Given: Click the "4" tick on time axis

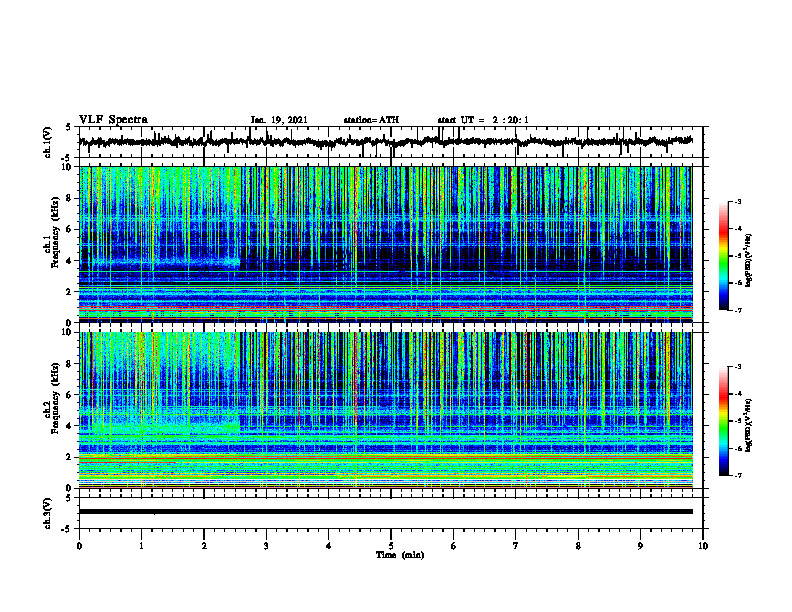Looking at the screenshot, I should click(x=329, y=546).
